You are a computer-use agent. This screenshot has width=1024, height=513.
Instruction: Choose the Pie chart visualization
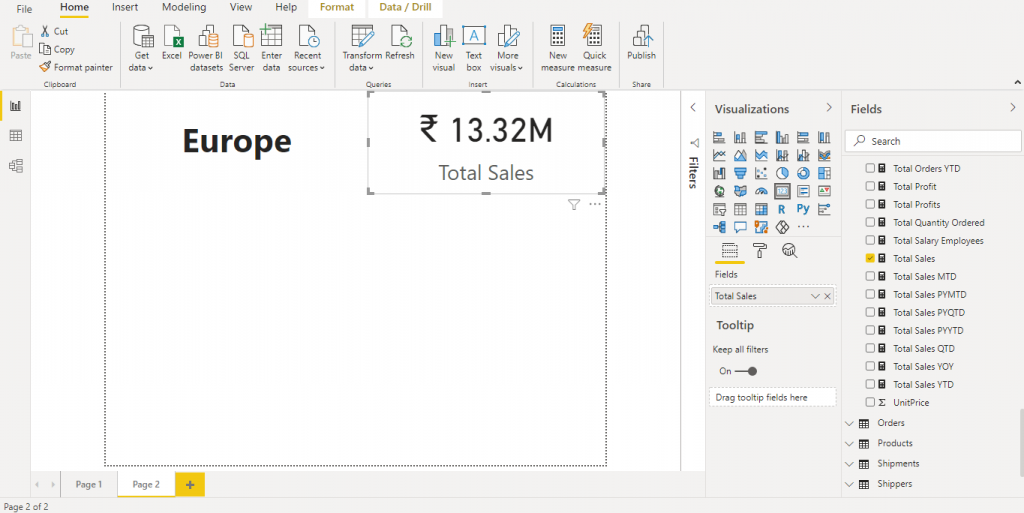tap(782, 173)
